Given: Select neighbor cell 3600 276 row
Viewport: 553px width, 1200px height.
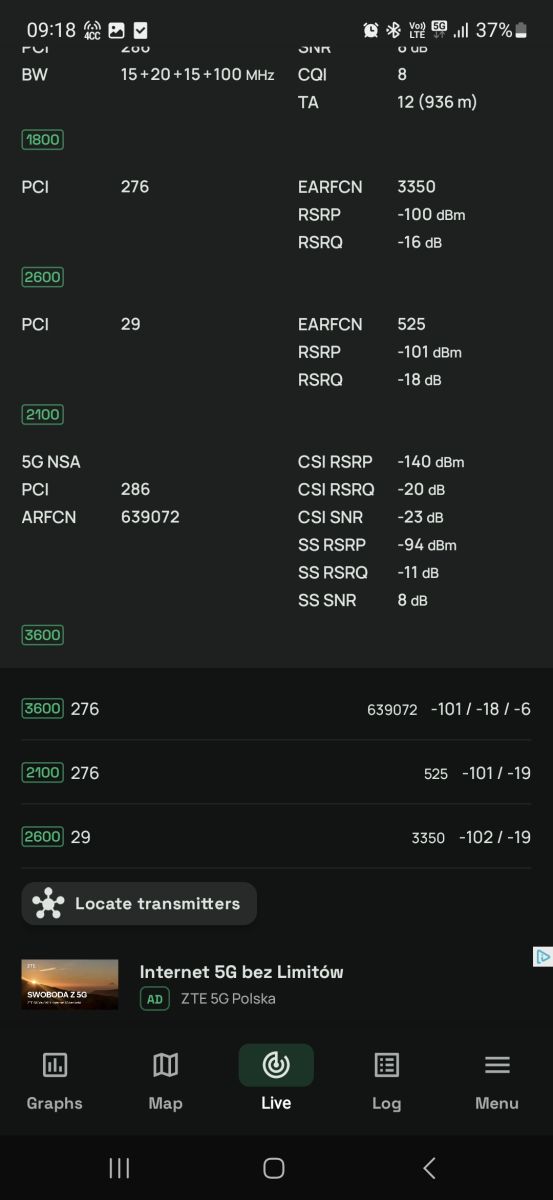Looking at the screenshot, I should pyautogui.click(x=276, y=709).
